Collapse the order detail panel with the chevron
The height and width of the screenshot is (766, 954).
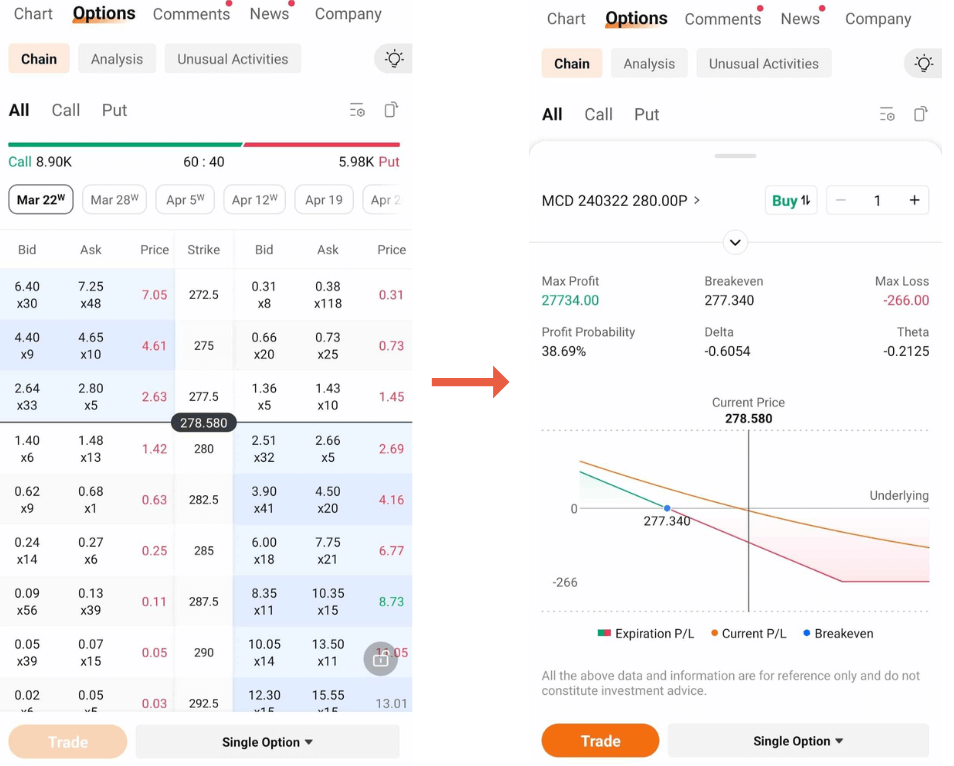(x=735, y=242)
